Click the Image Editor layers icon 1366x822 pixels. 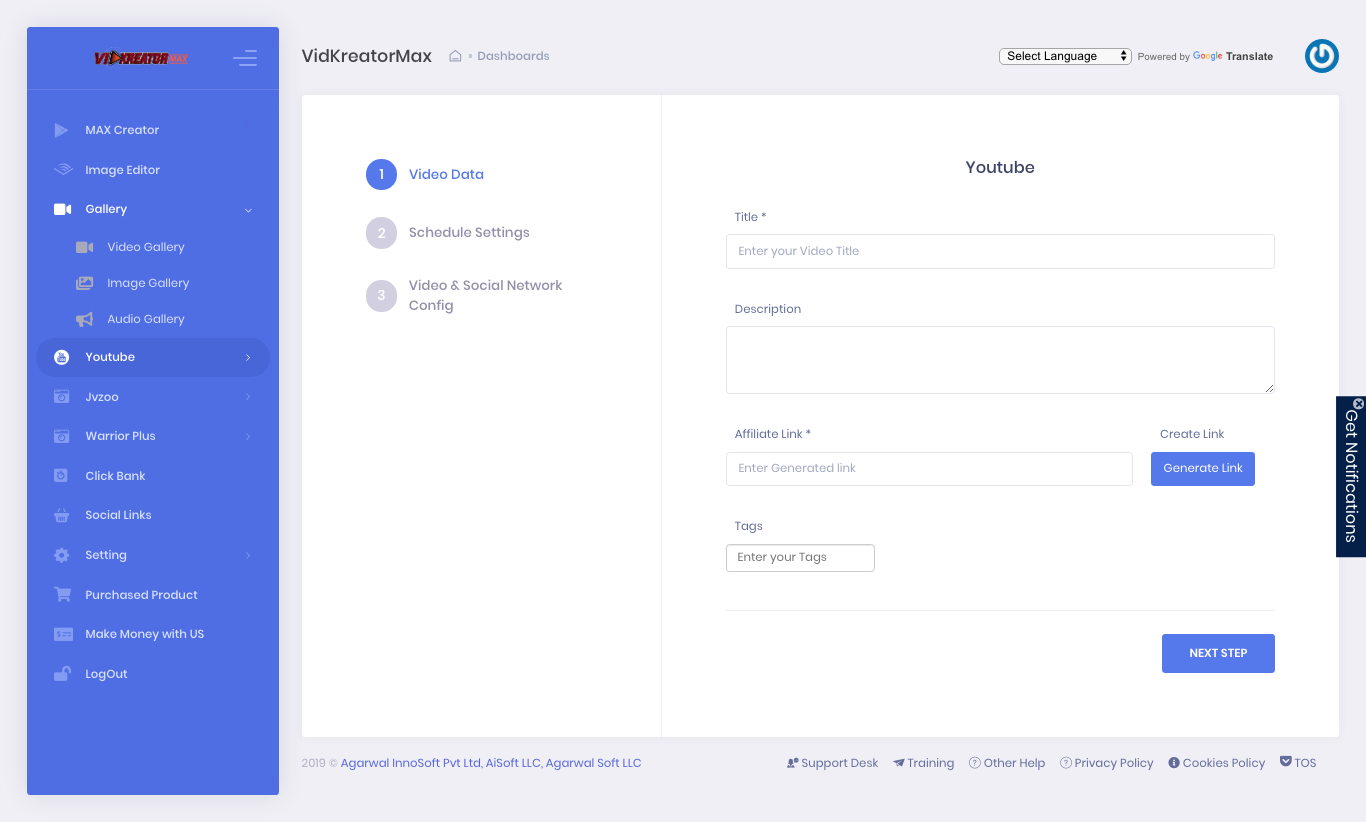pyautogui.click(x=63, y=170)
